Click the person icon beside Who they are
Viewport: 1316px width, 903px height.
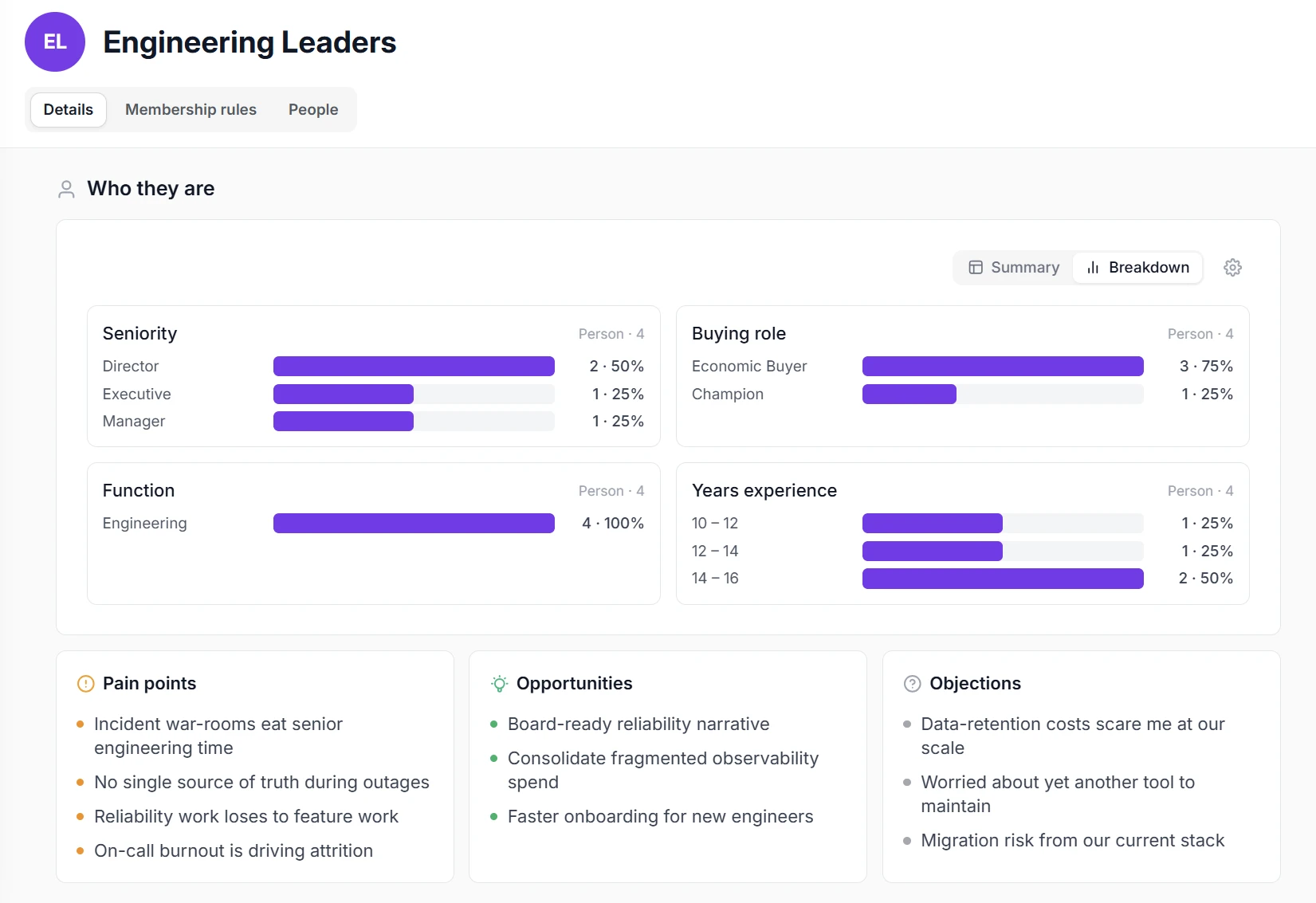coord(67,189)
